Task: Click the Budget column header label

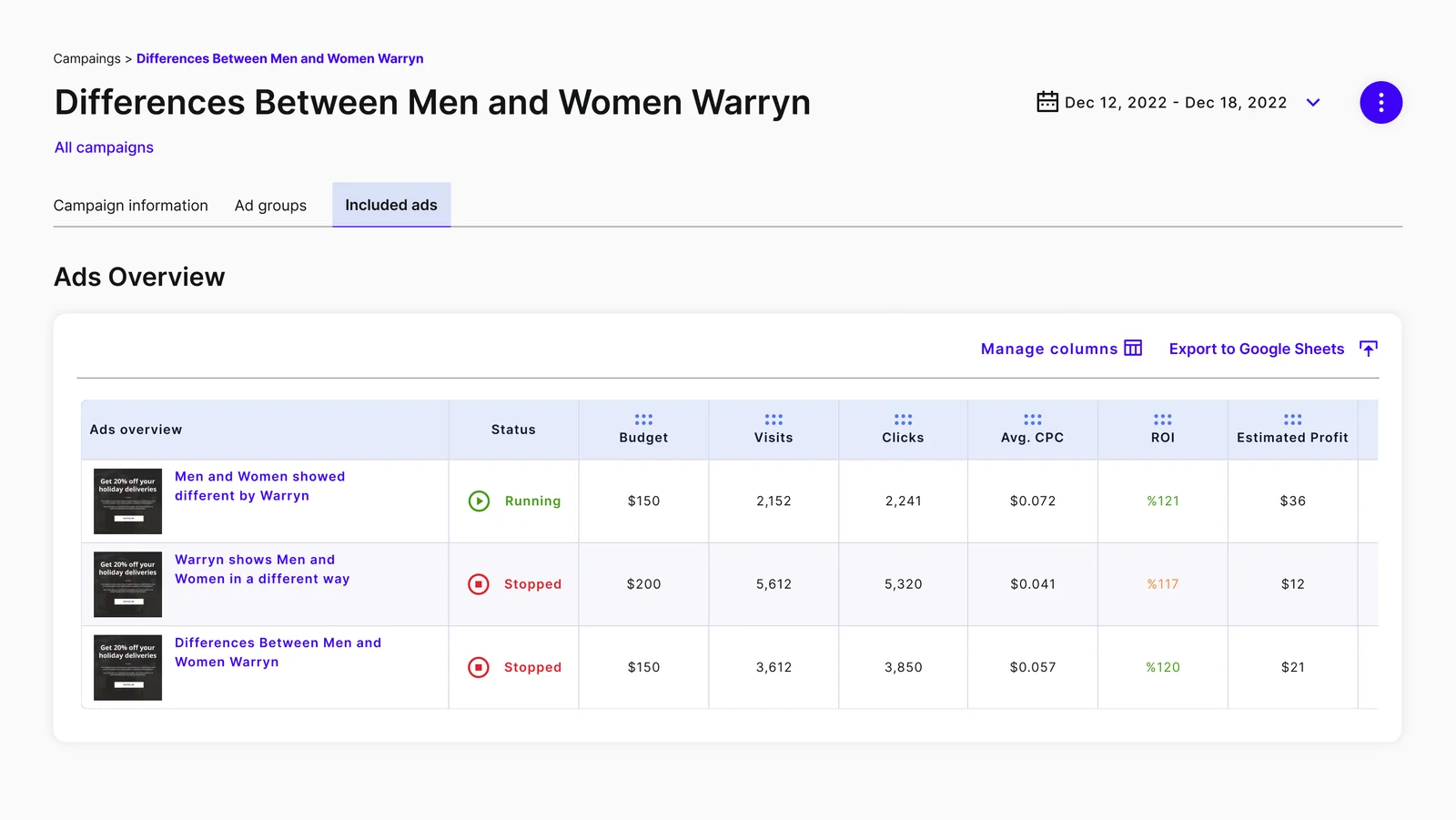Action: pyautogui.click(x=643, y=438)
